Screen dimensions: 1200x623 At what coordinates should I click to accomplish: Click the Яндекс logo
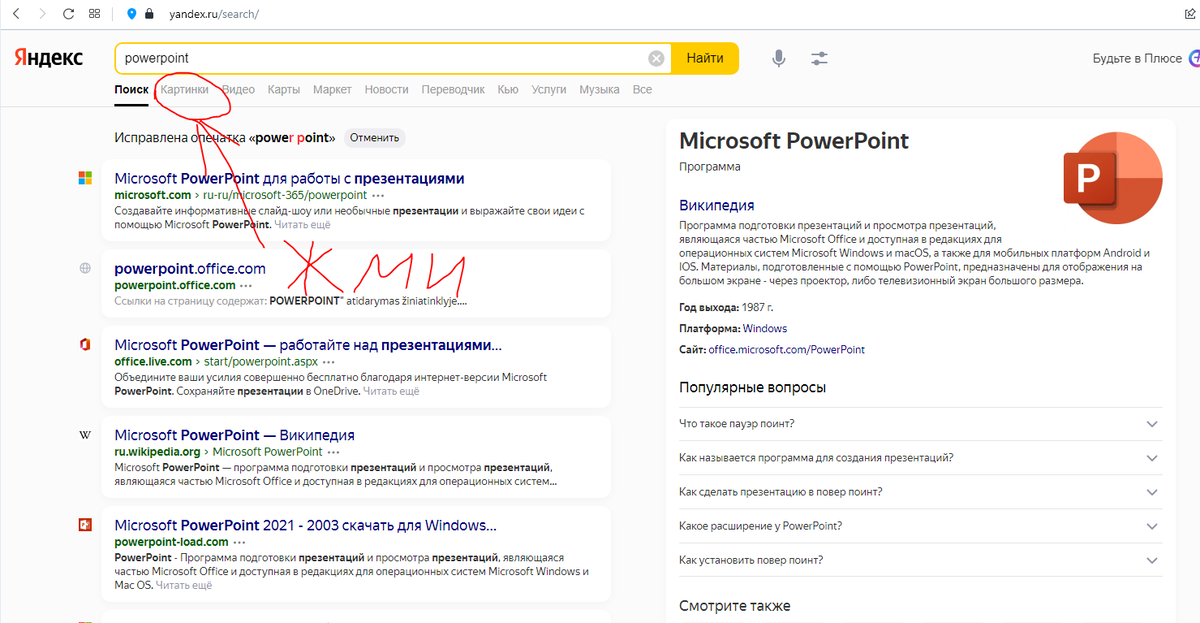click(49, 58)
